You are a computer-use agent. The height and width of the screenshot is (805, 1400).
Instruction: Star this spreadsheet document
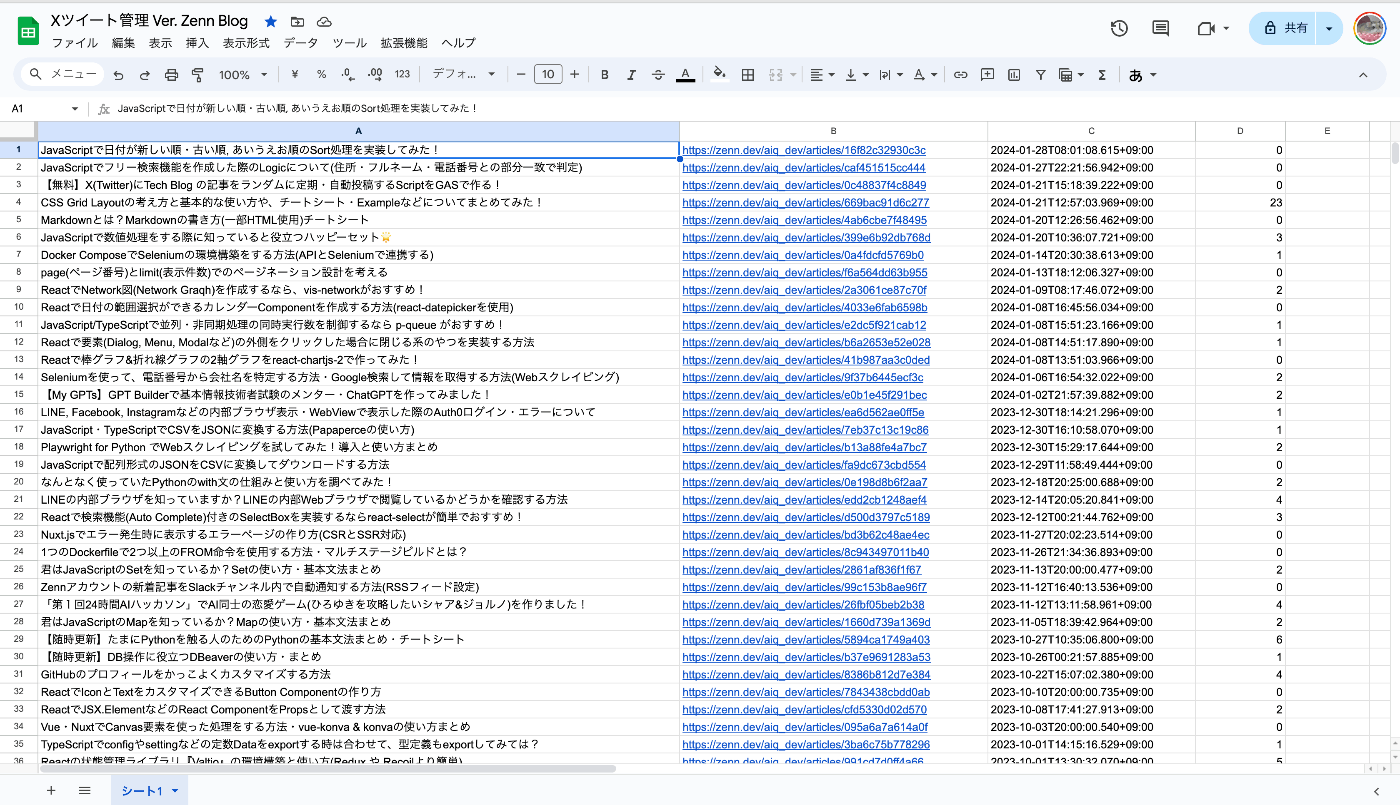[271, 22]
